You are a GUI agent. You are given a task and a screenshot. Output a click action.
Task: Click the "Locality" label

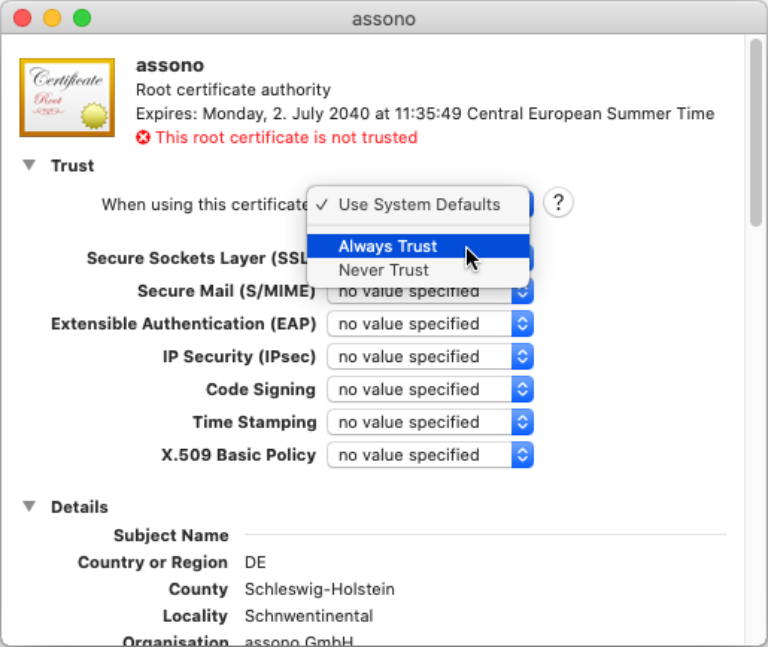coord(195,616)
